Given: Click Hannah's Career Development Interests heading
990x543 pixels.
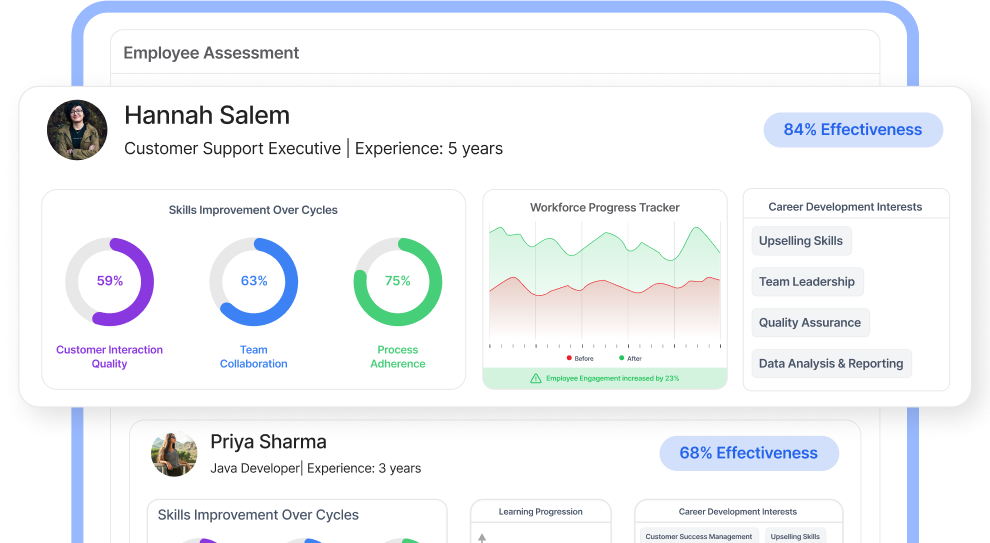Looking at the screenshot, I should [845, 206].
